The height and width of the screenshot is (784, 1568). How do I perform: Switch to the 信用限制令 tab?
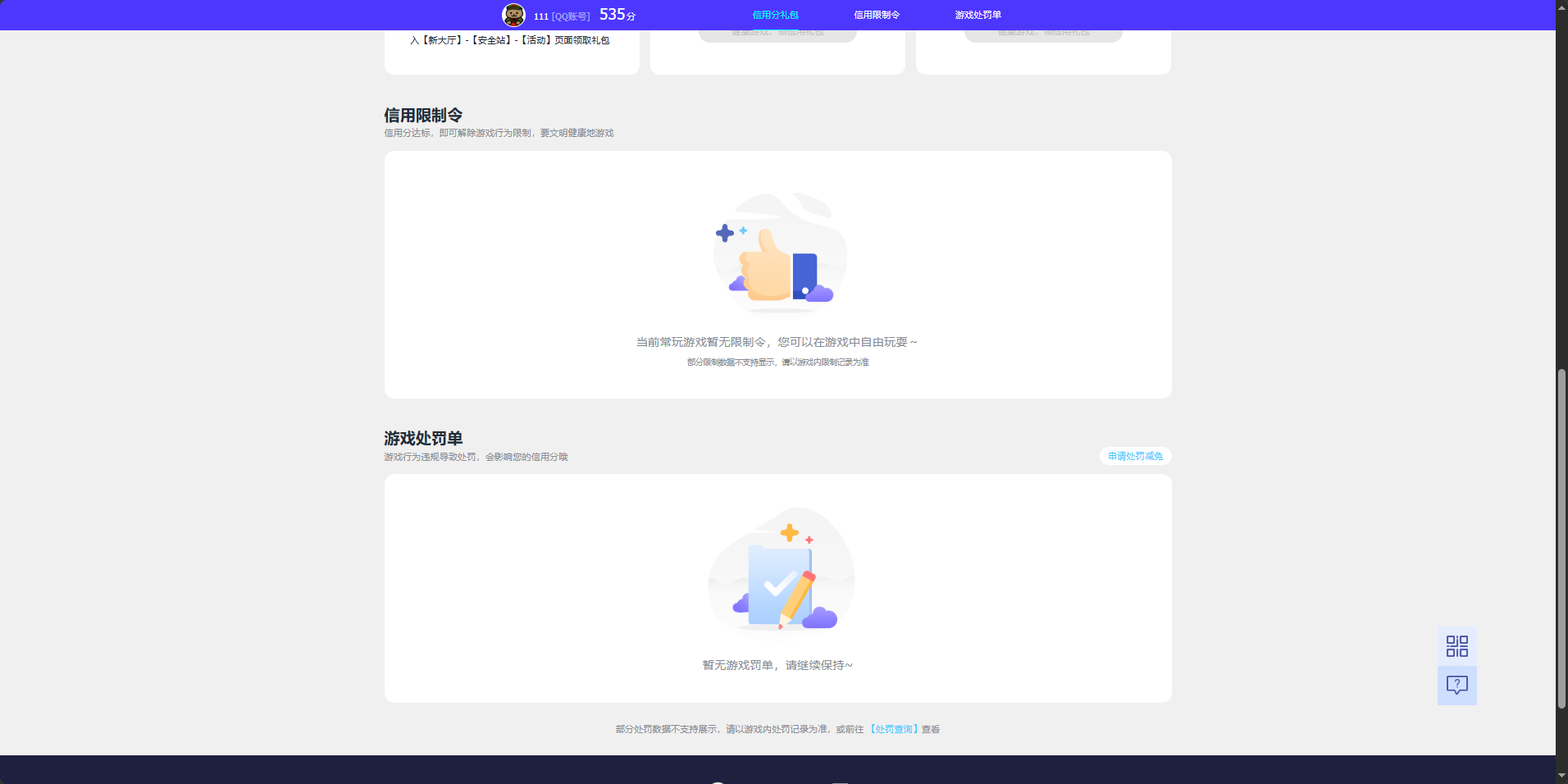coord(877,15)
